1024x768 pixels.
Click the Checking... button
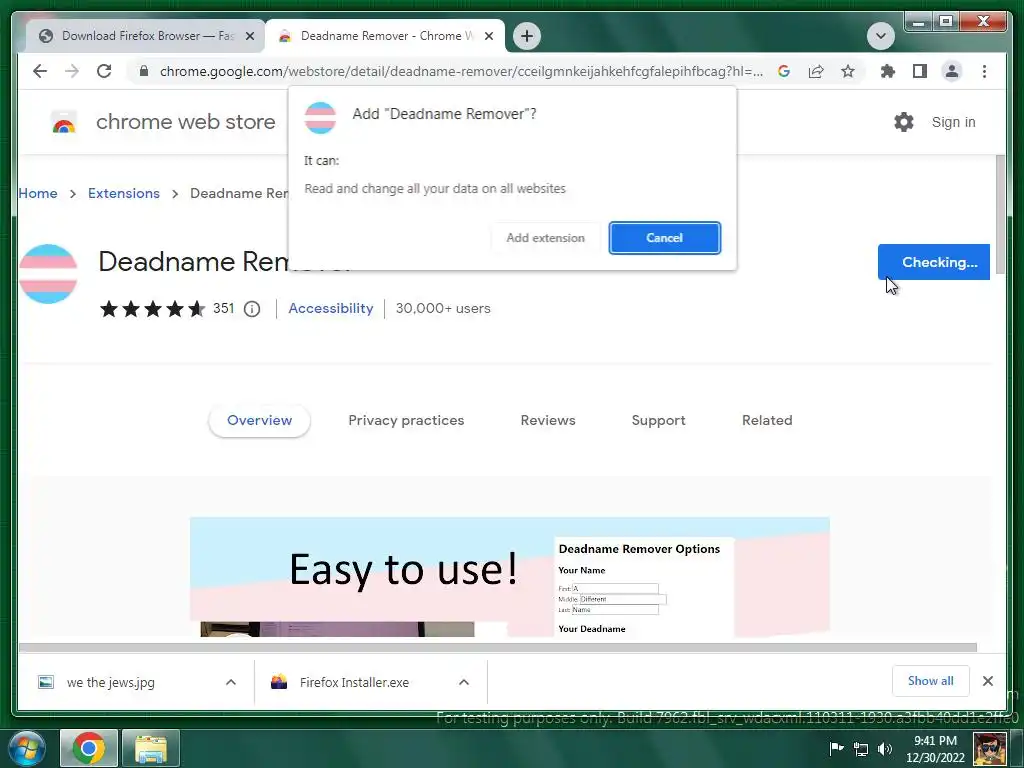(x=933, y=262)
